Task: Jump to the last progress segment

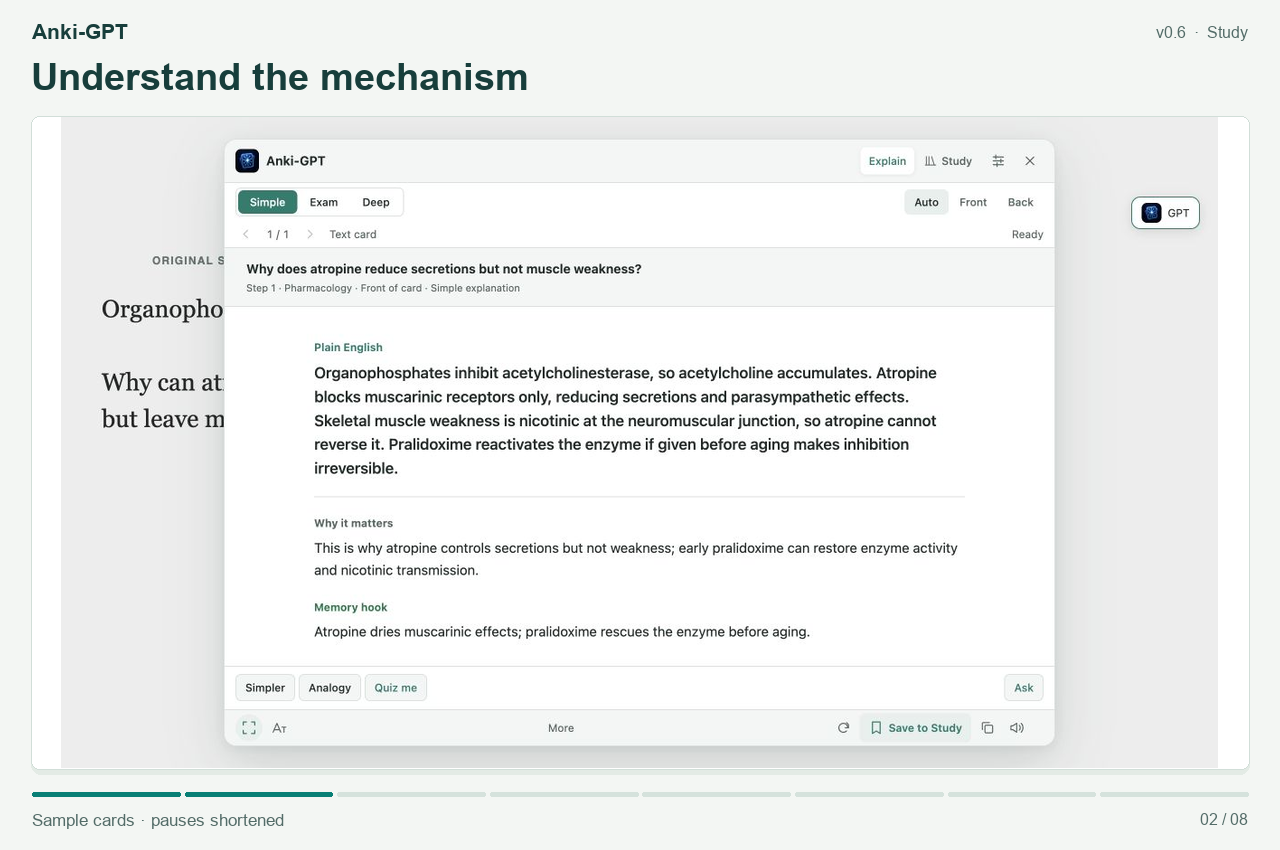Action: 1174,795
